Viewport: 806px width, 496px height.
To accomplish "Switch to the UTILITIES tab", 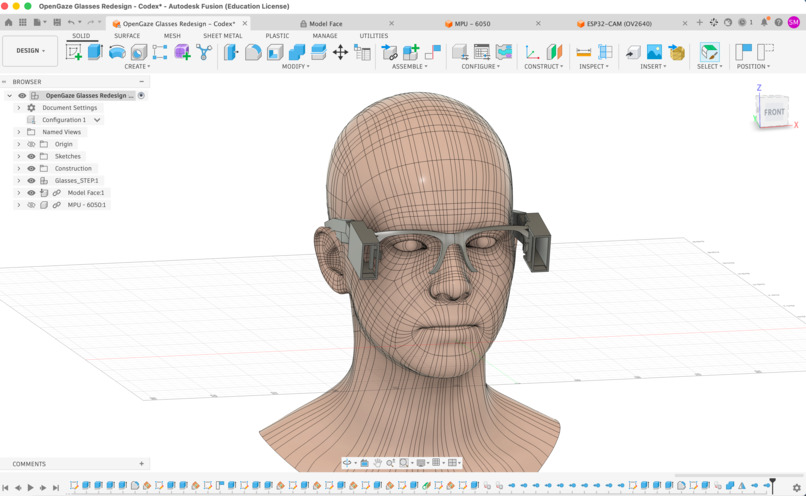I will [374, 35].
